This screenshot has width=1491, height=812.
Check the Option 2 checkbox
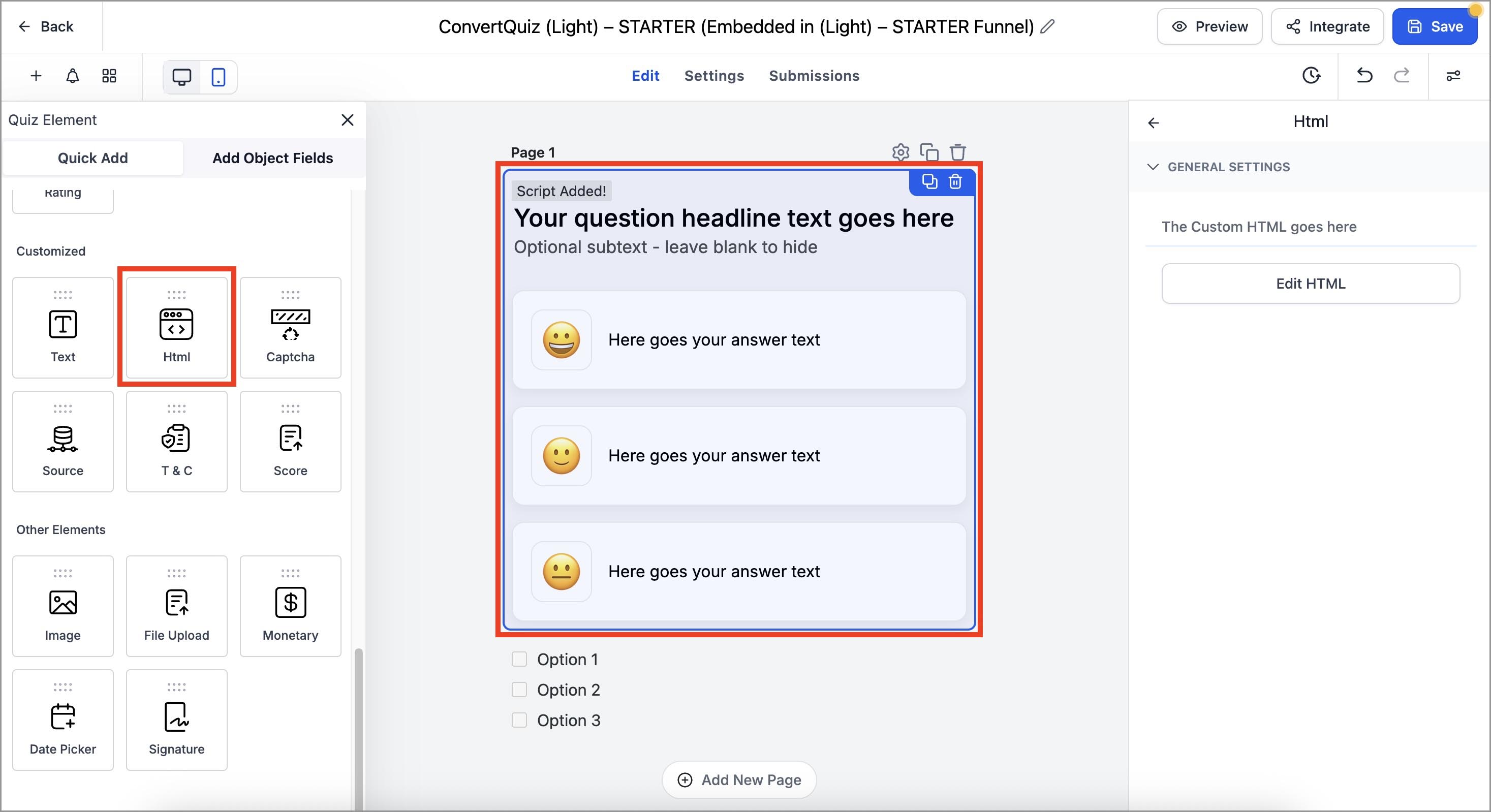point(519,690)
